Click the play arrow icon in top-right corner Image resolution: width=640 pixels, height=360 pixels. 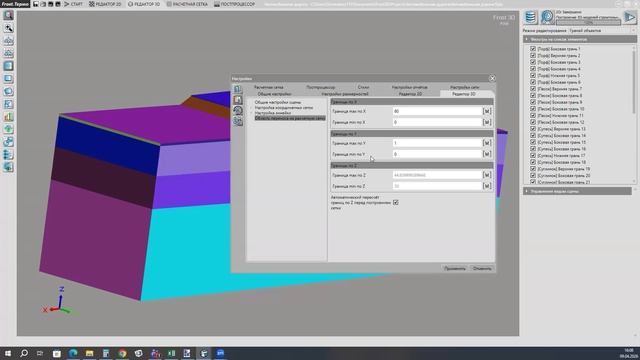[630, 17]
